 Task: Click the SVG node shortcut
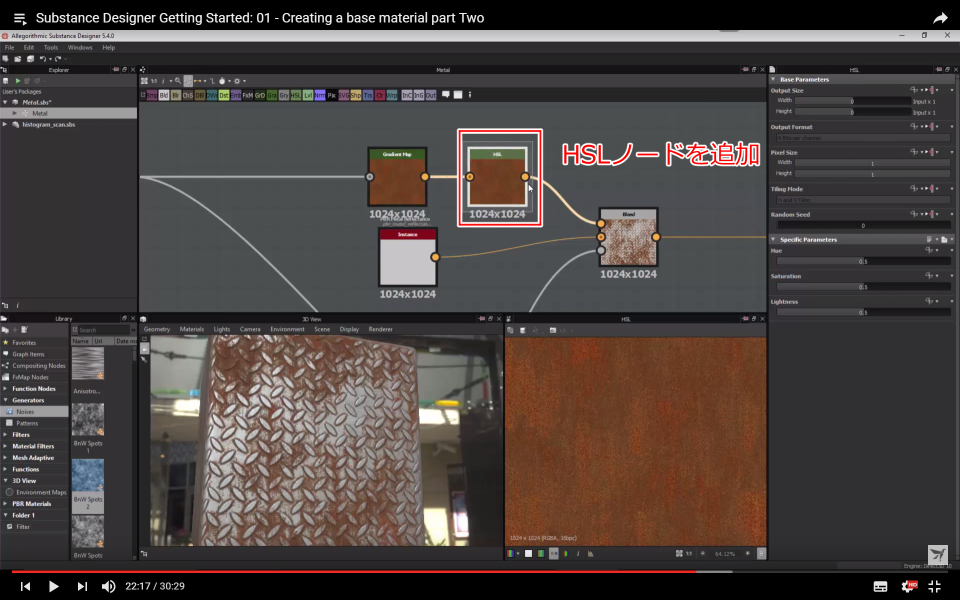click(x=343, y=96)
